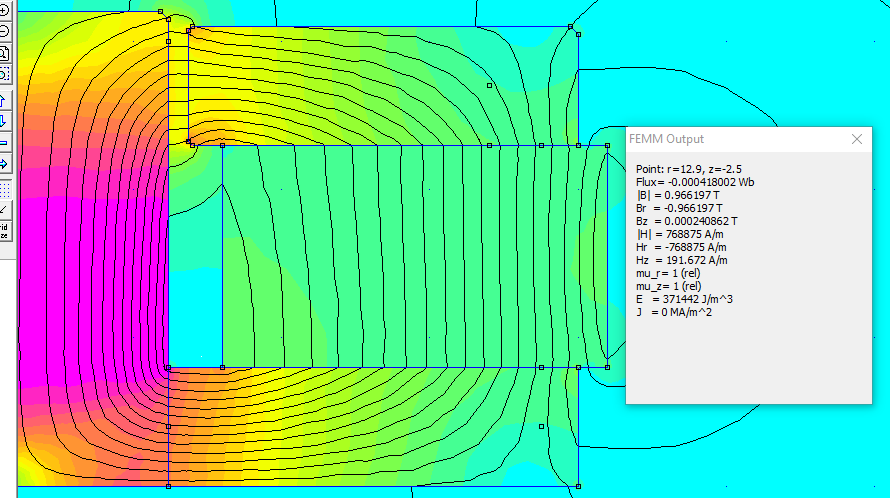Click the mu_r= 1 (rel) line
Image resolution: width=890 pixels, height=498 pixels.
pos(668,274)
